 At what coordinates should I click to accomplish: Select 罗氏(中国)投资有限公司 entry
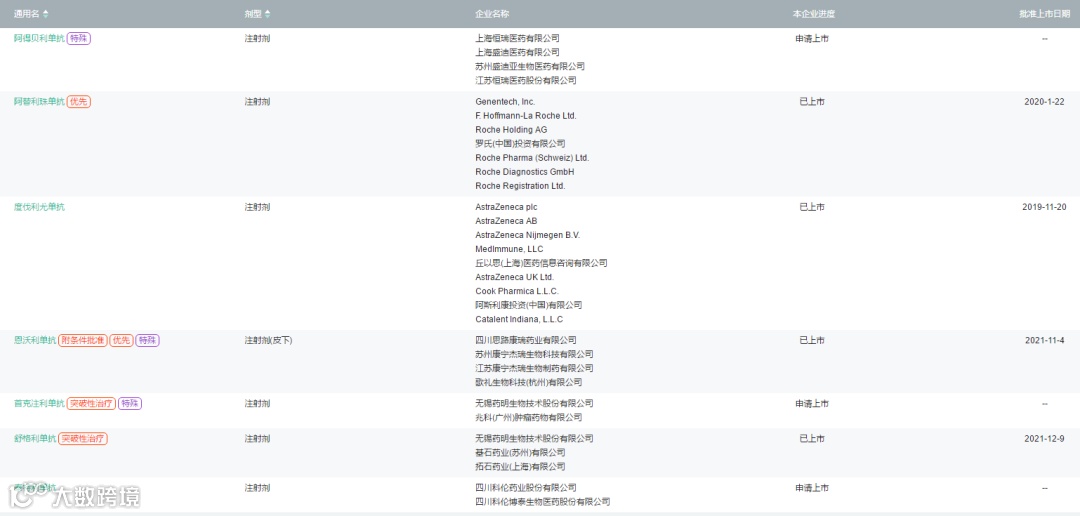tap(520, 143)
